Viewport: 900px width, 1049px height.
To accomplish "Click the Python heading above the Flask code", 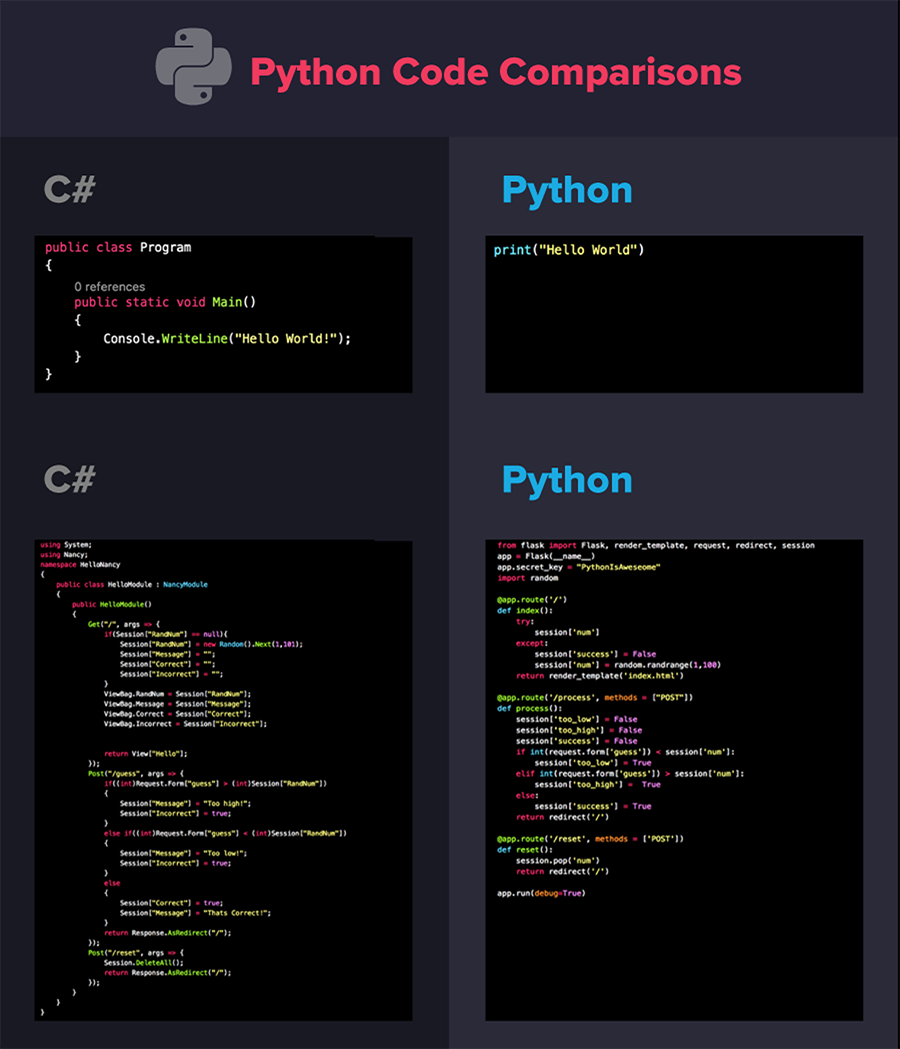I will [567, 479].
